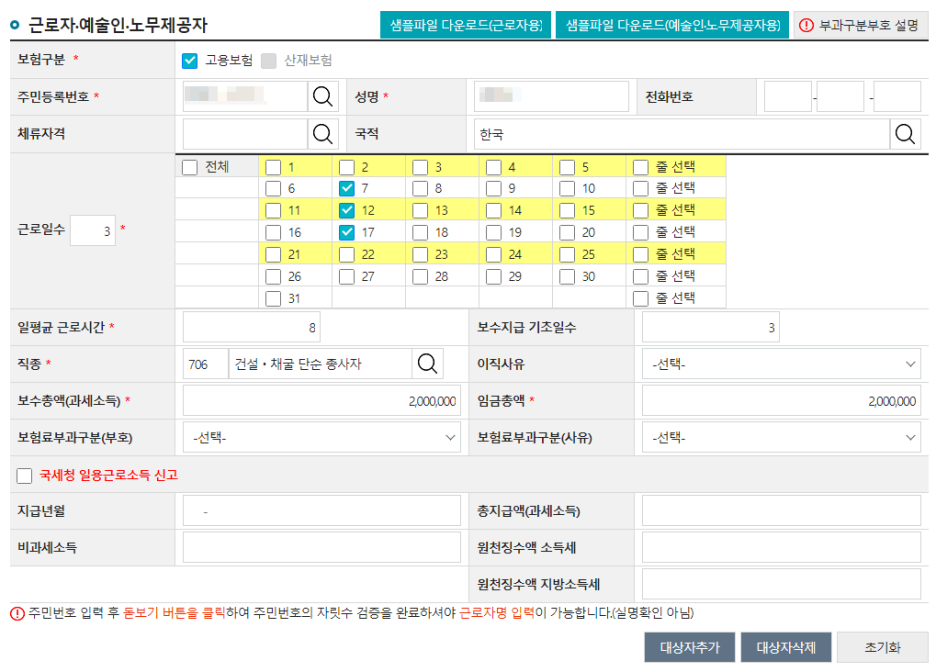Check day 1 checkbox
This screenshot has width=936, height=672.
[273, 167]
